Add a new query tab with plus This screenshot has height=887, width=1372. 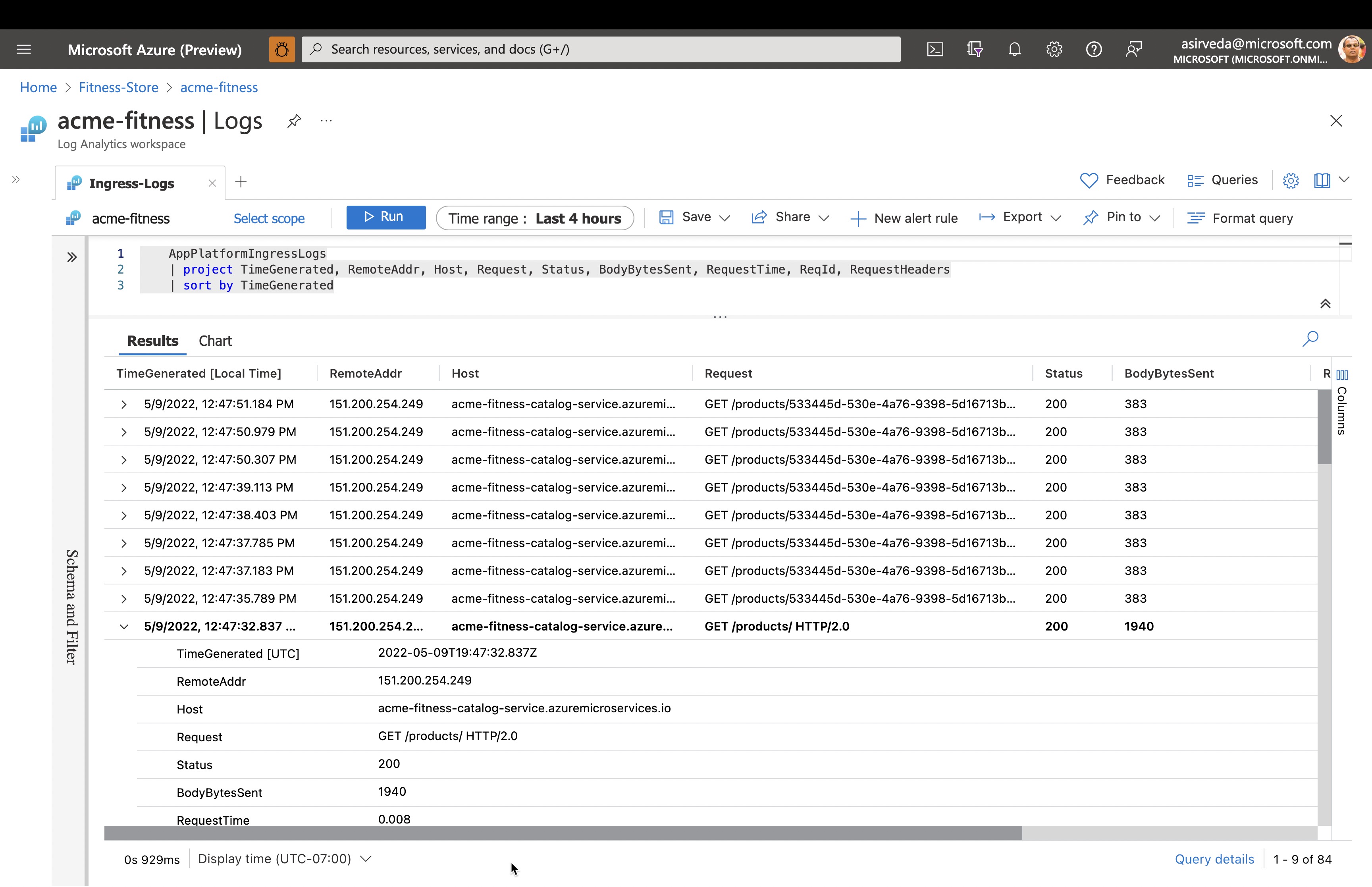point(241,183)
